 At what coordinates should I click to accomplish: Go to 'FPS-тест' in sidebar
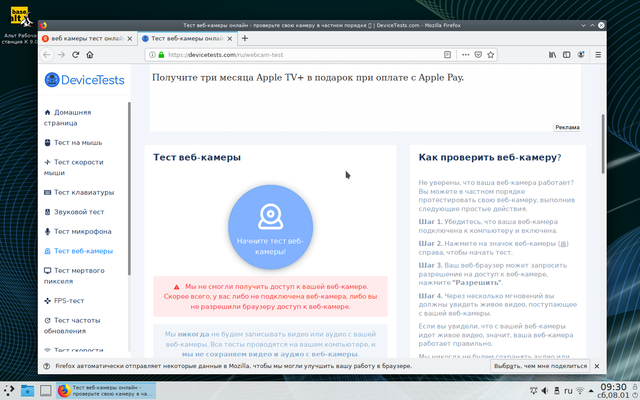[64, 301]
